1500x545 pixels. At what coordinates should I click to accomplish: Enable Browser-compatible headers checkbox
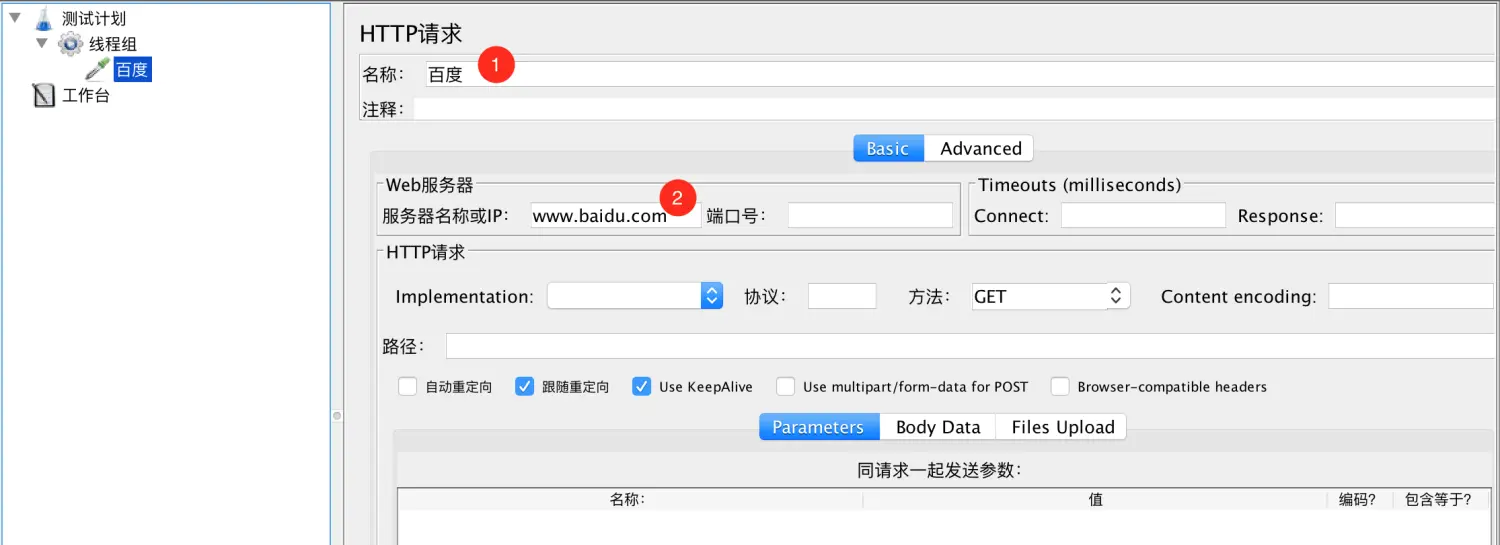[1060, 386]
